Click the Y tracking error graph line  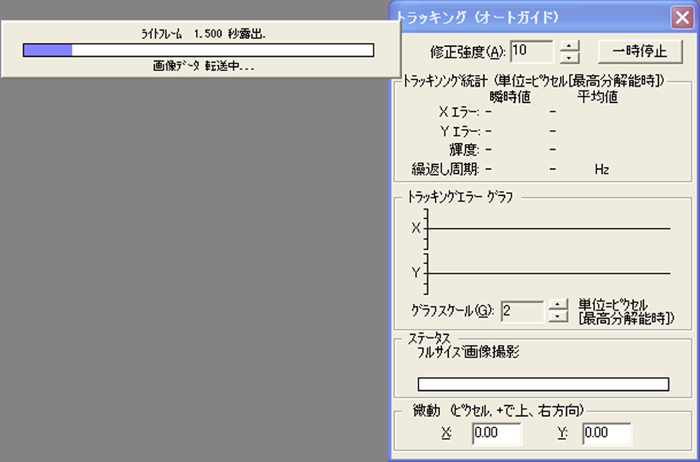[549, 273]
